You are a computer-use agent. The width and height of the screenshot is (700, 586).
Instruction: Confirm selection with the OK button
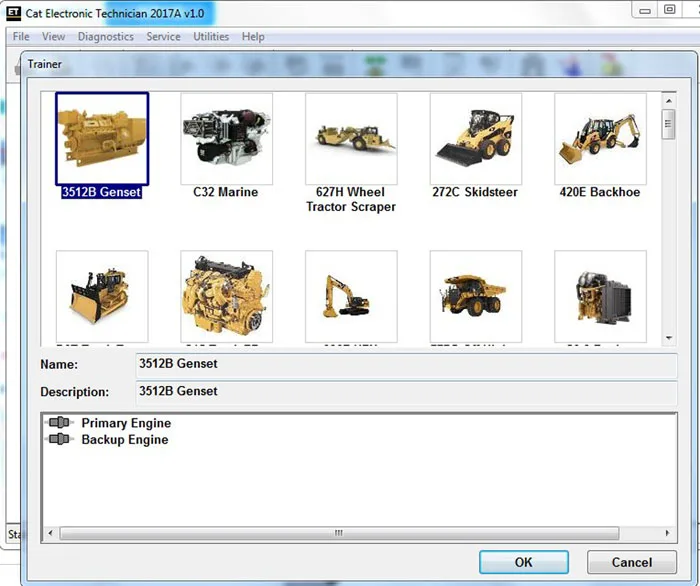(x=524, y=562)
